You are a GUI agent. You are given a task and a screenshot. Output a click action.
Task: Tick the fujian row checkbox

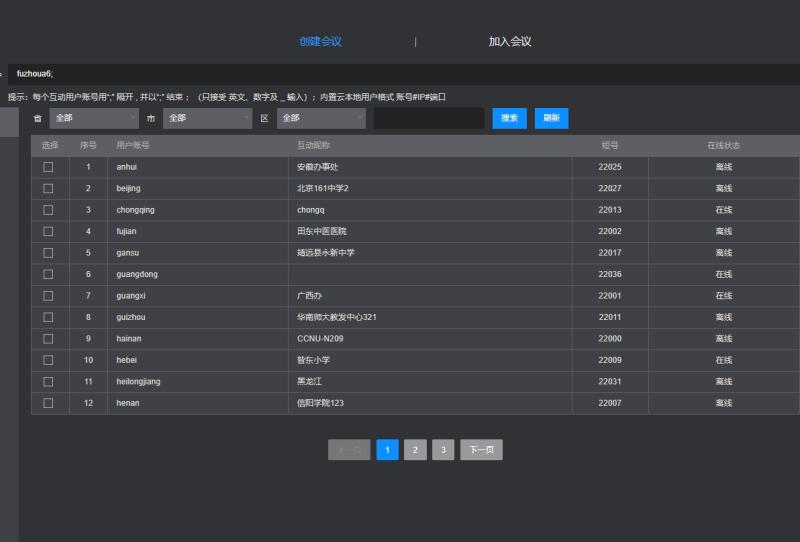click(x=48, y=231)
